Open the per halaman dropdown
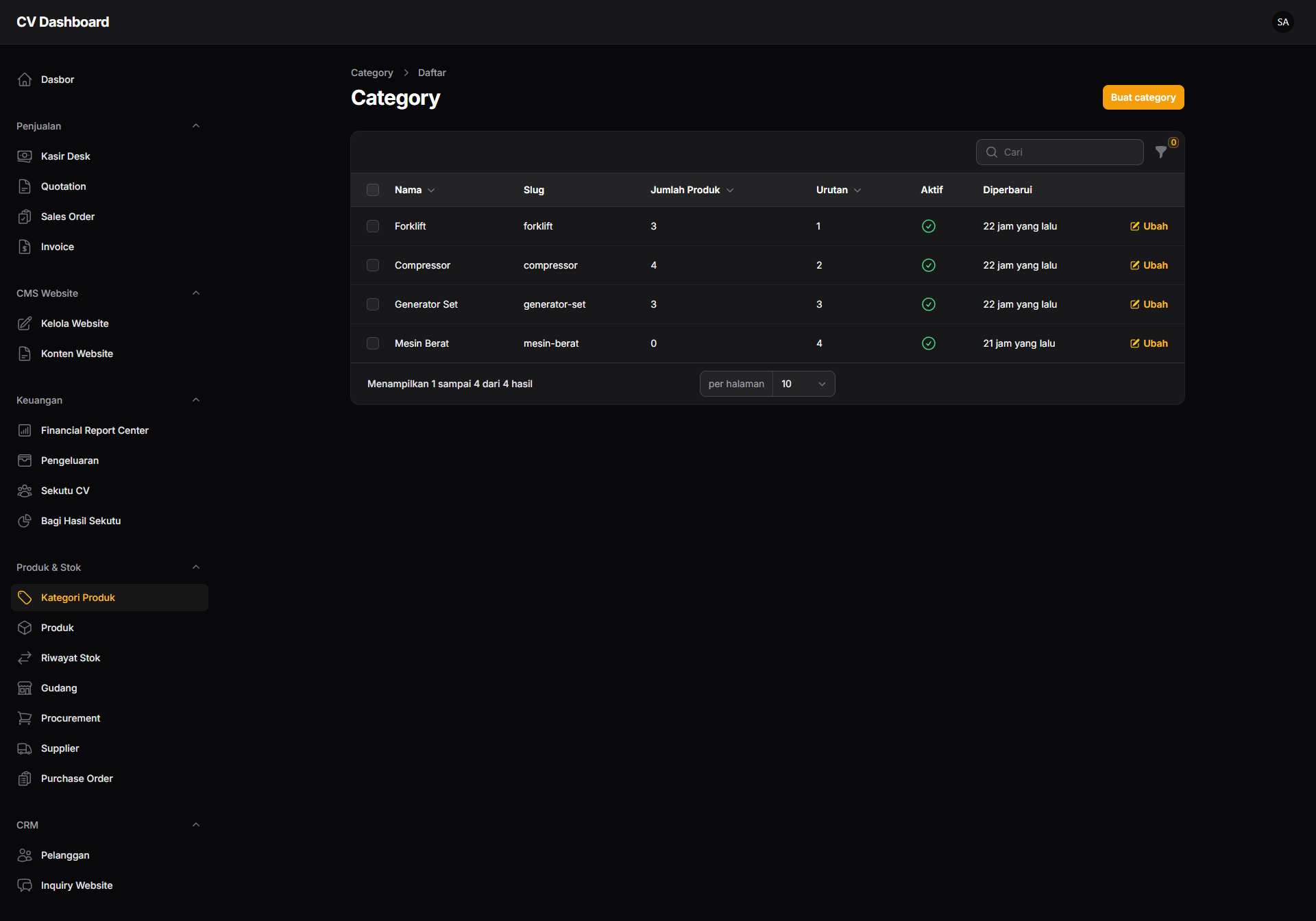Viewport: 1316px width, 921px height. coord(803,384)
